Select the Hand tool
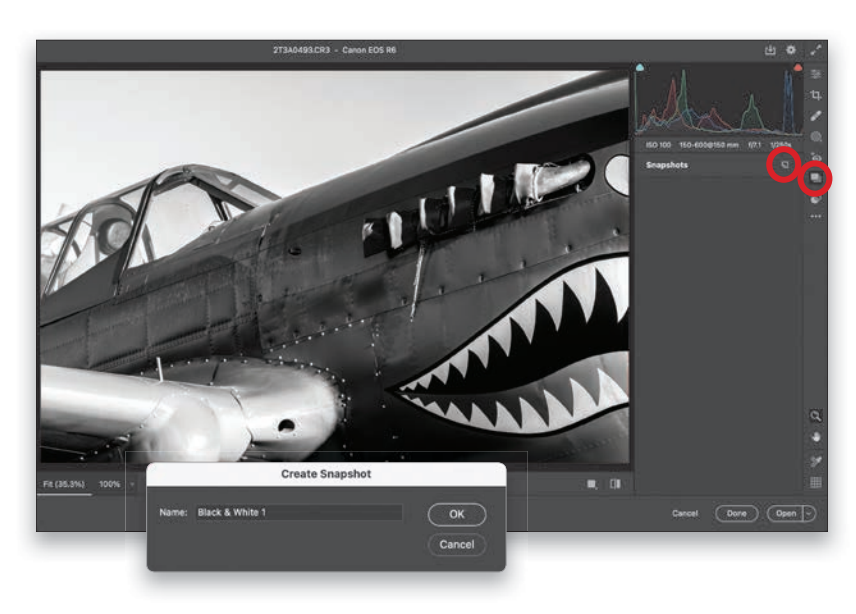This screenshot has width=856, height=614. click(x=816, y=438)
